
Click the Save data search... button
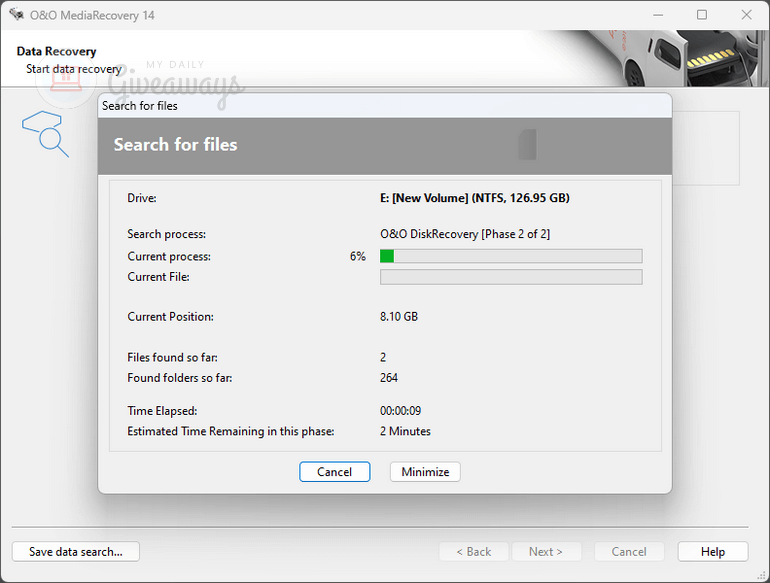(75, 551)
